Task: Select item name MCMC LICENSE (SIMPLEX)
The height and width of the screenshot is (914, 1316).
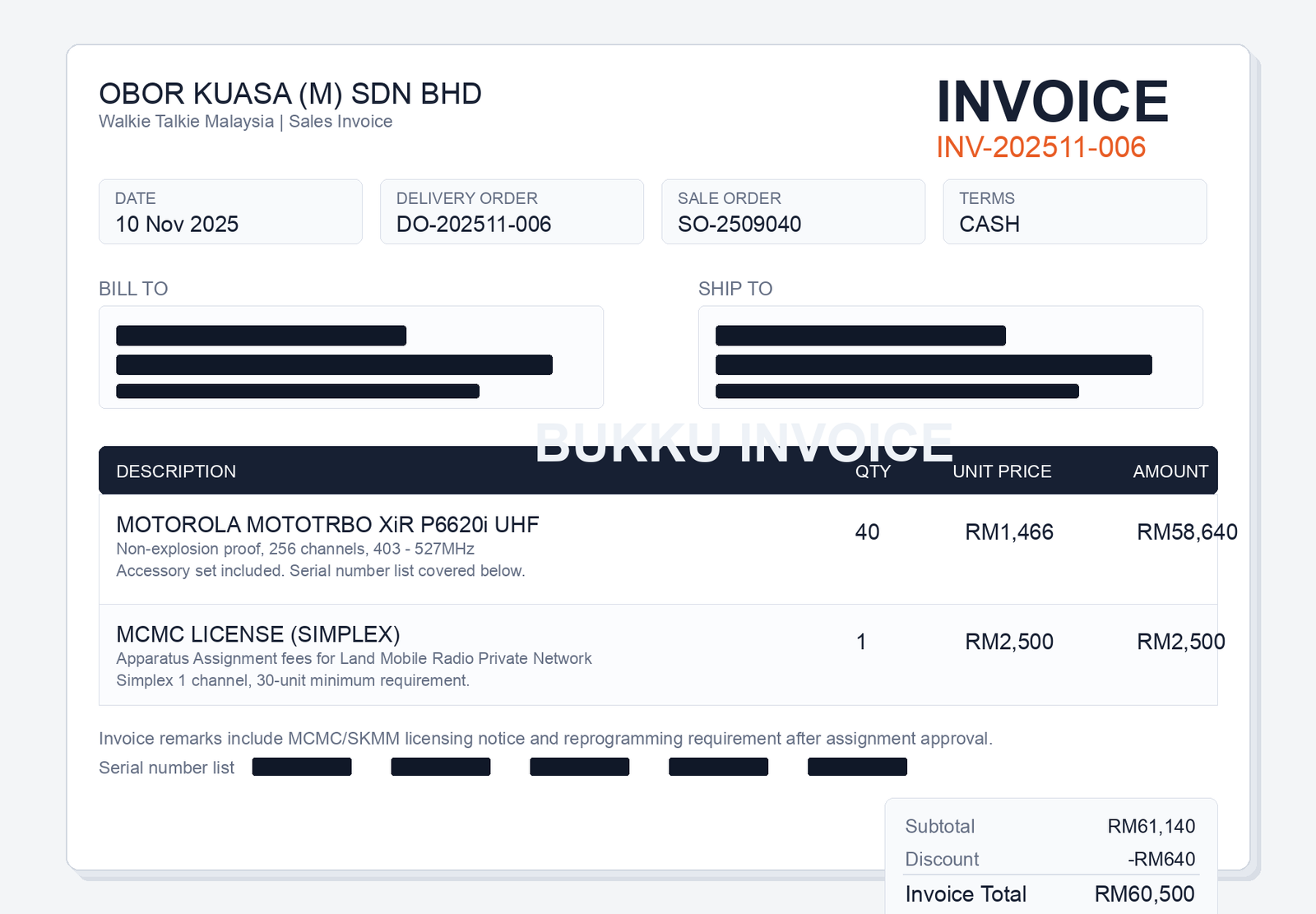Action: coord(258,634)
